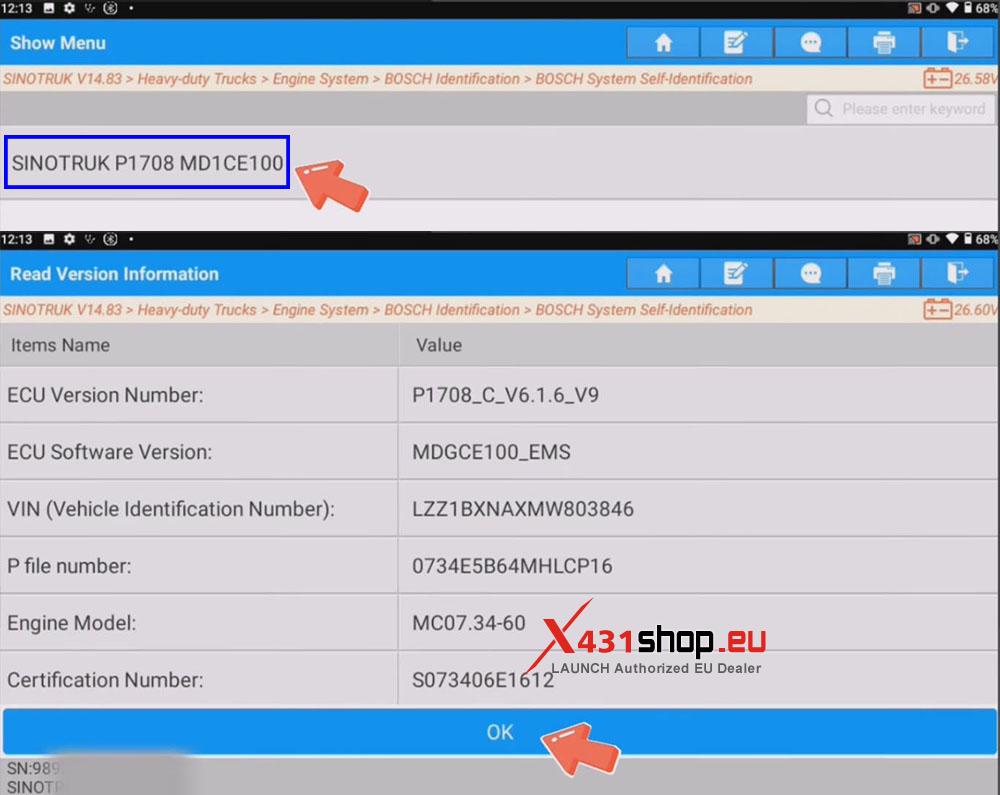Tap the battery voltage icon showing 26.58V
Viewport: 1000px width, 795px height.
(x=937, y=79)
